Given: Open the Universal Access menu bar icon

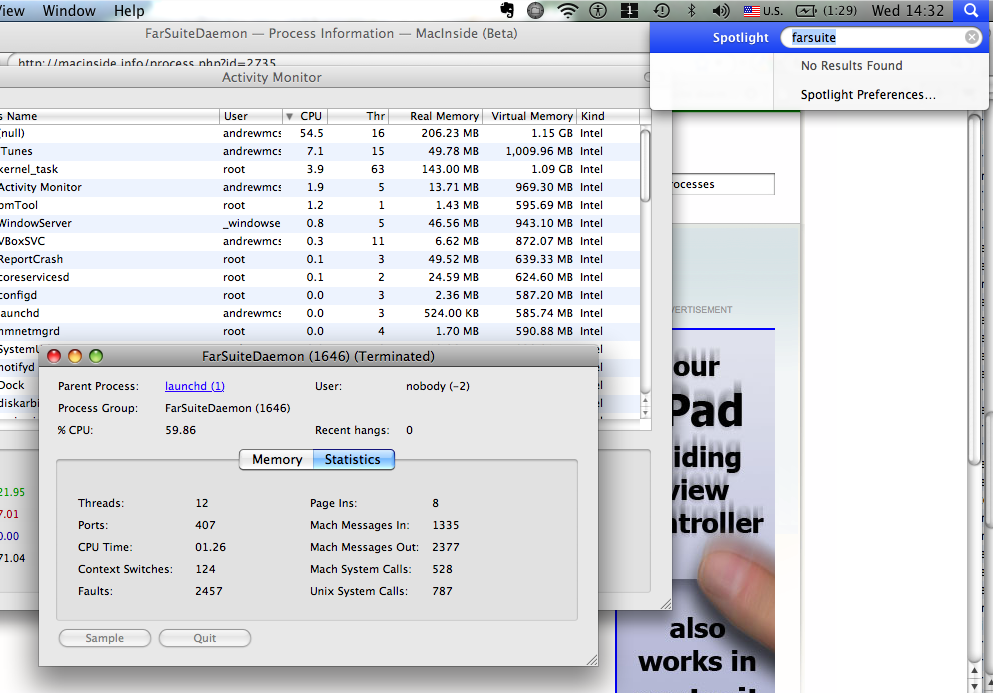Looking at the screenshot, I should click(x=597, y=10).
